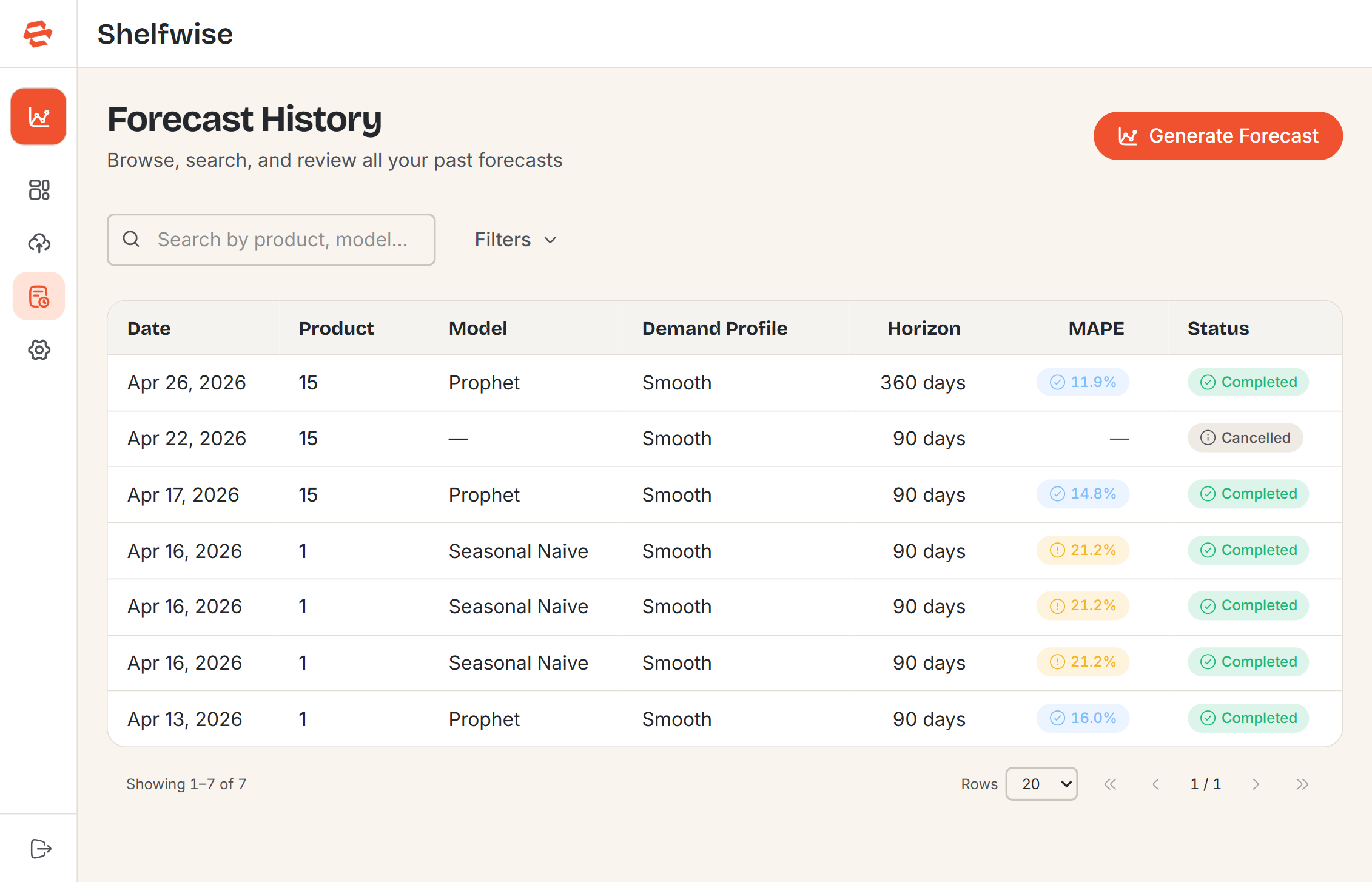
Task: Go to the first page
Action: pos(1110,784)
